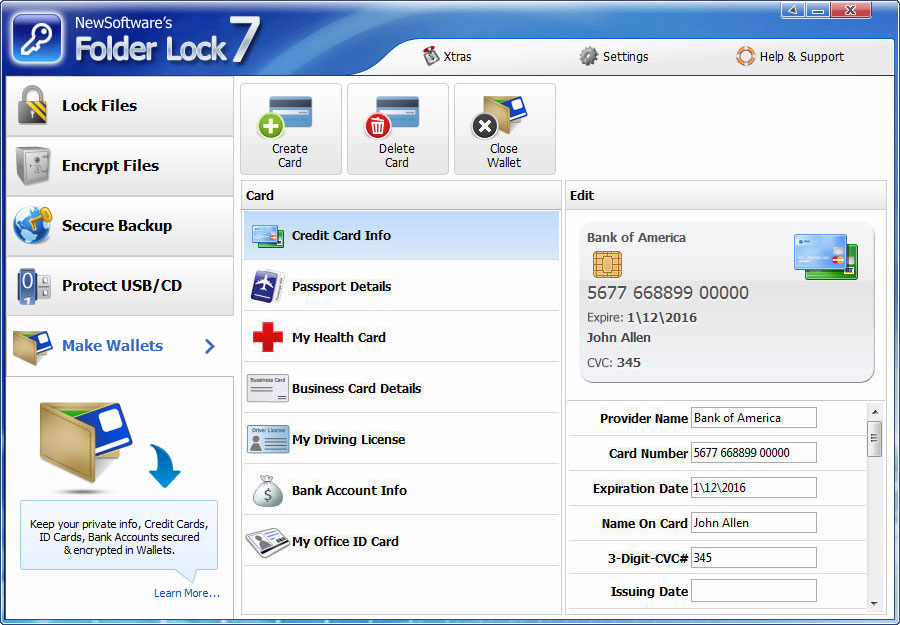Switch to the Settings tab

click(614, 57)
